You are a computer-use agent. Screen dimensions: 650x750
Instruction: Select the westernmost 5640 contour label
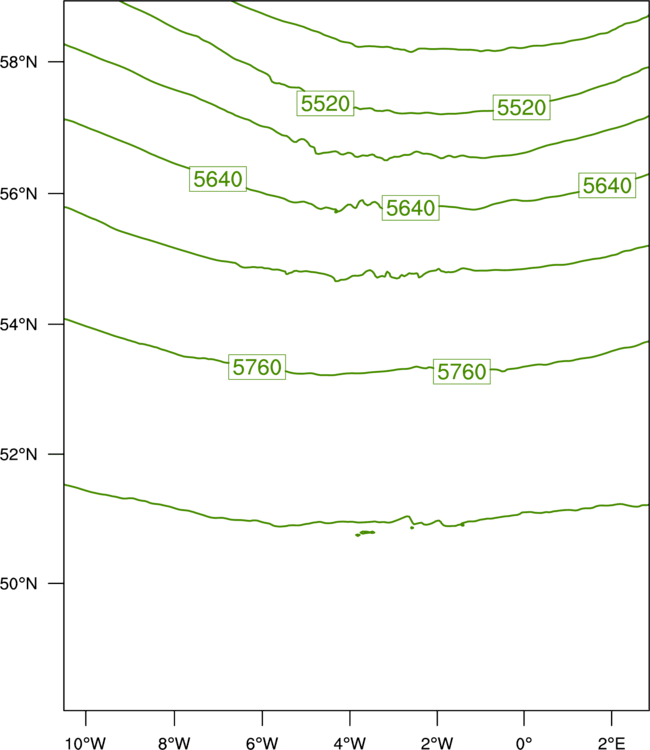[218, 179]
